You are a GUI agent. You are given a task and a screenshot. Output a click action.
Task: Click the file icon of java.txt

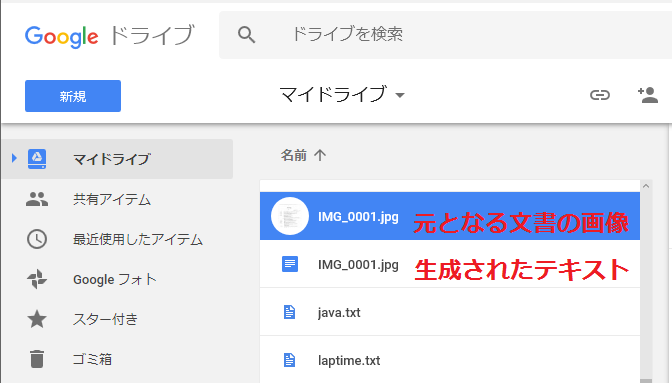tap(290, 312)
